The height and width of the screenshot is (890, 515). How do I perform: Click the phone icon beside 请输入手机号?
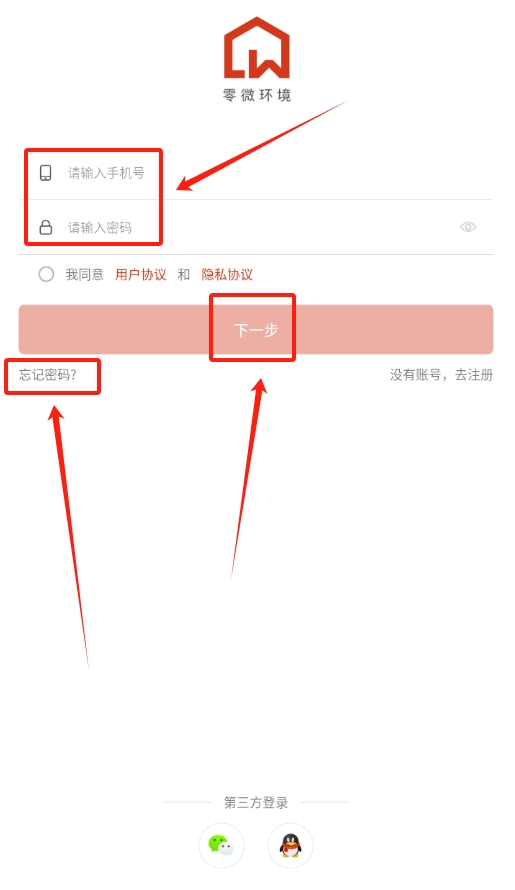click(45, 173)
